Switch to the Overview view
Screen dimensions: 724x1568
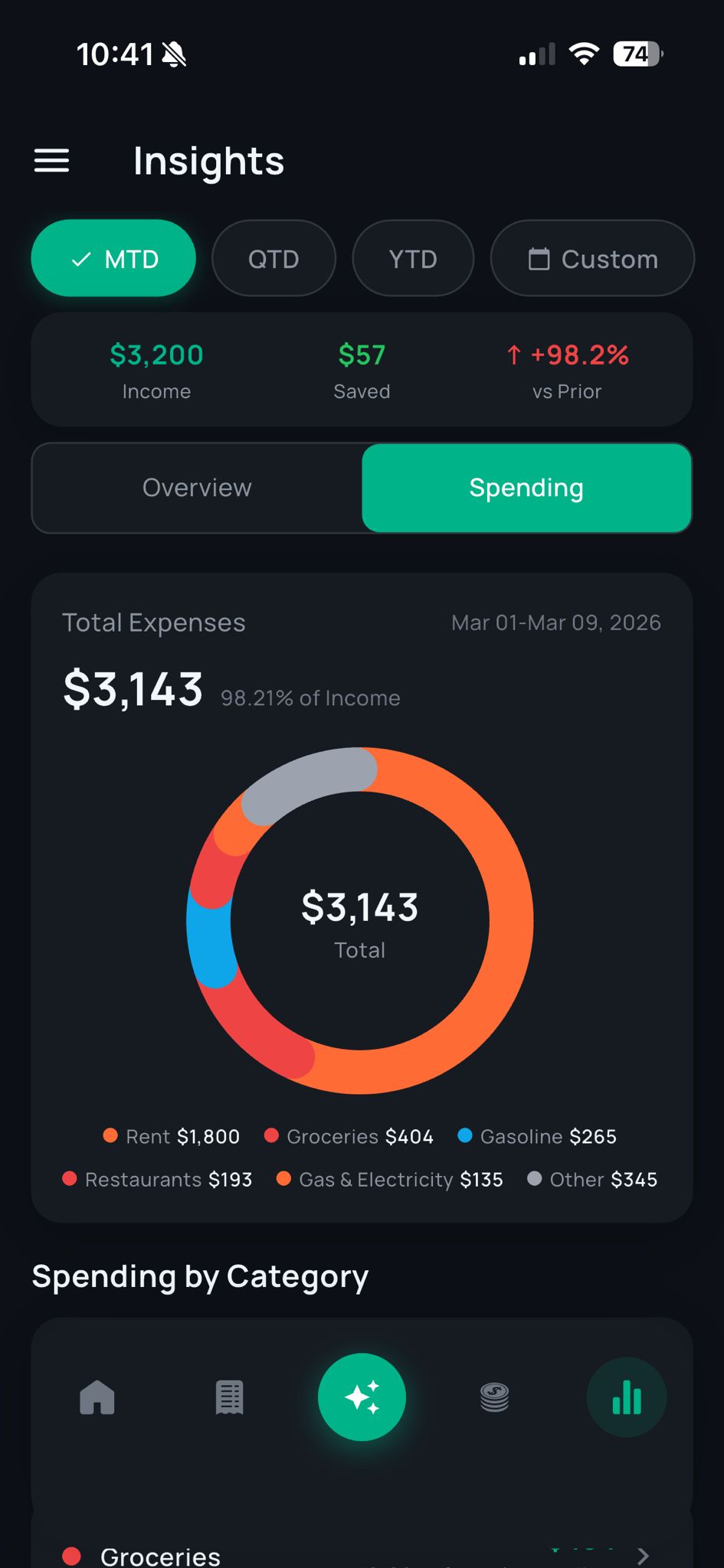pos(196,488)
